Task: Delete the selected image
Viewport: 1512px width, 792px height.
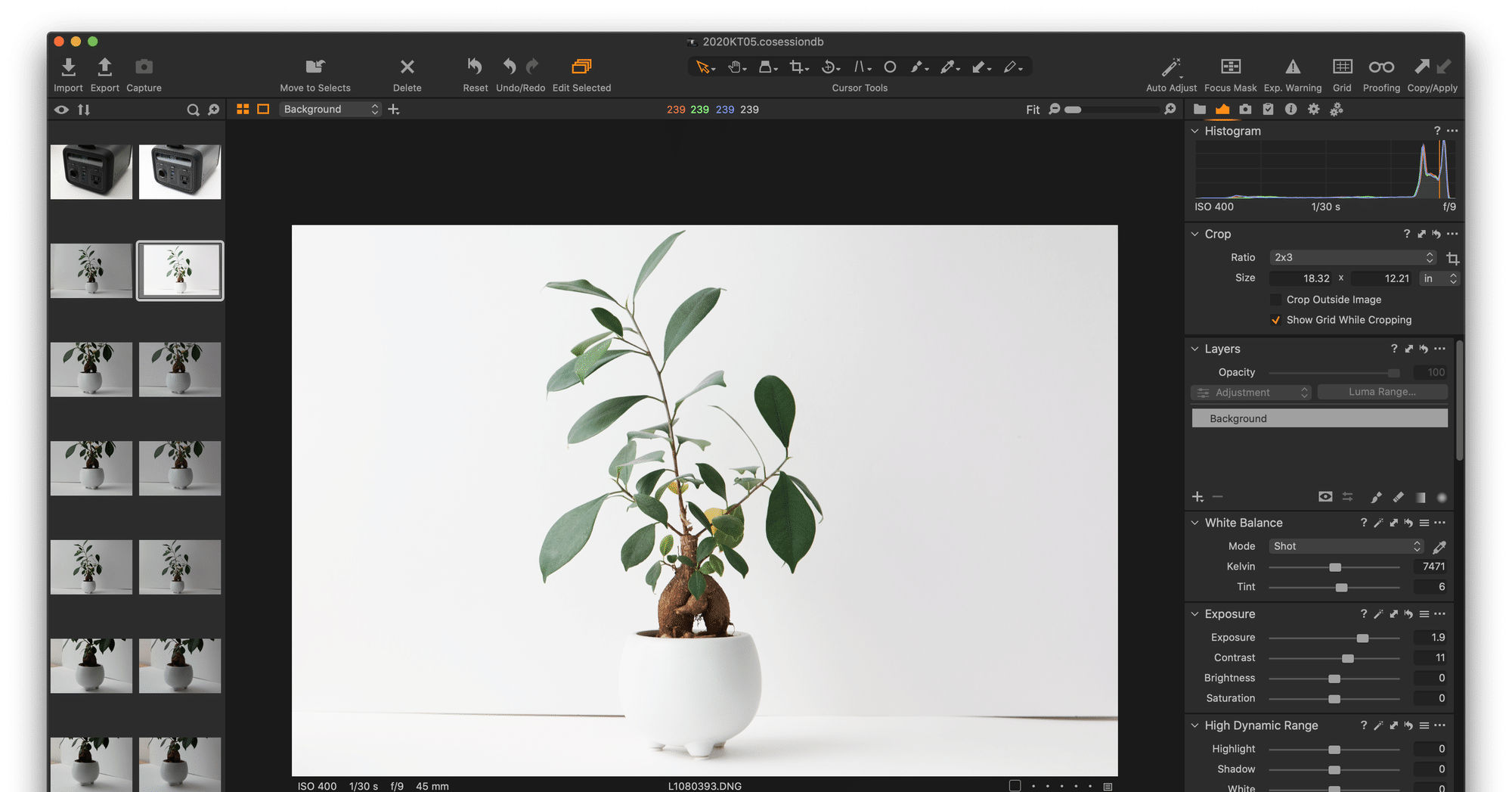Action: pyautogui.click(x=407, y=67)
